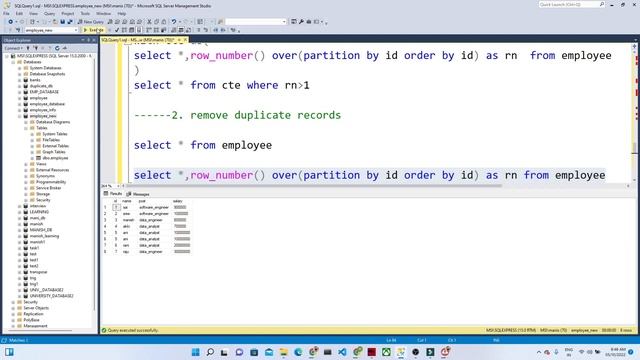
Task: Open the Connect dropdown in Object Explorer
Action: click(13, 48)
